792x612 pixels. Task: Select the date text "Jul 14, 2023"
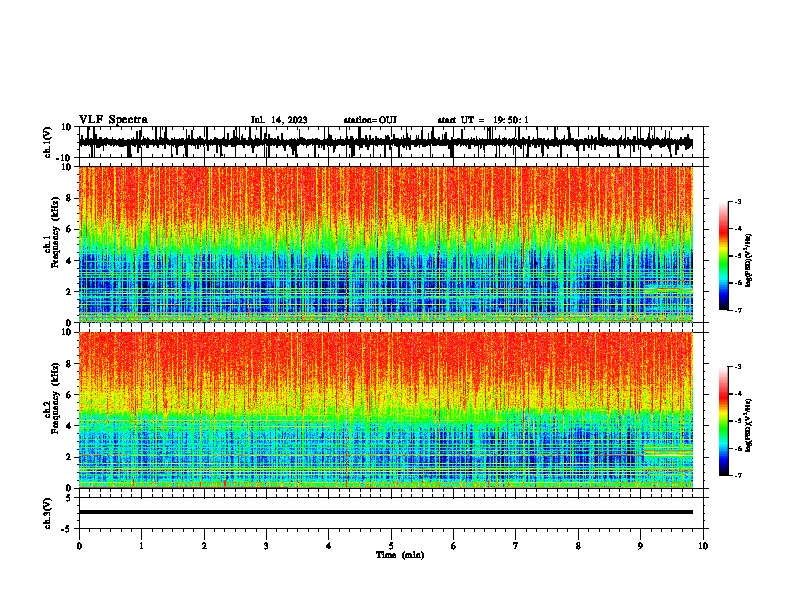279,120
